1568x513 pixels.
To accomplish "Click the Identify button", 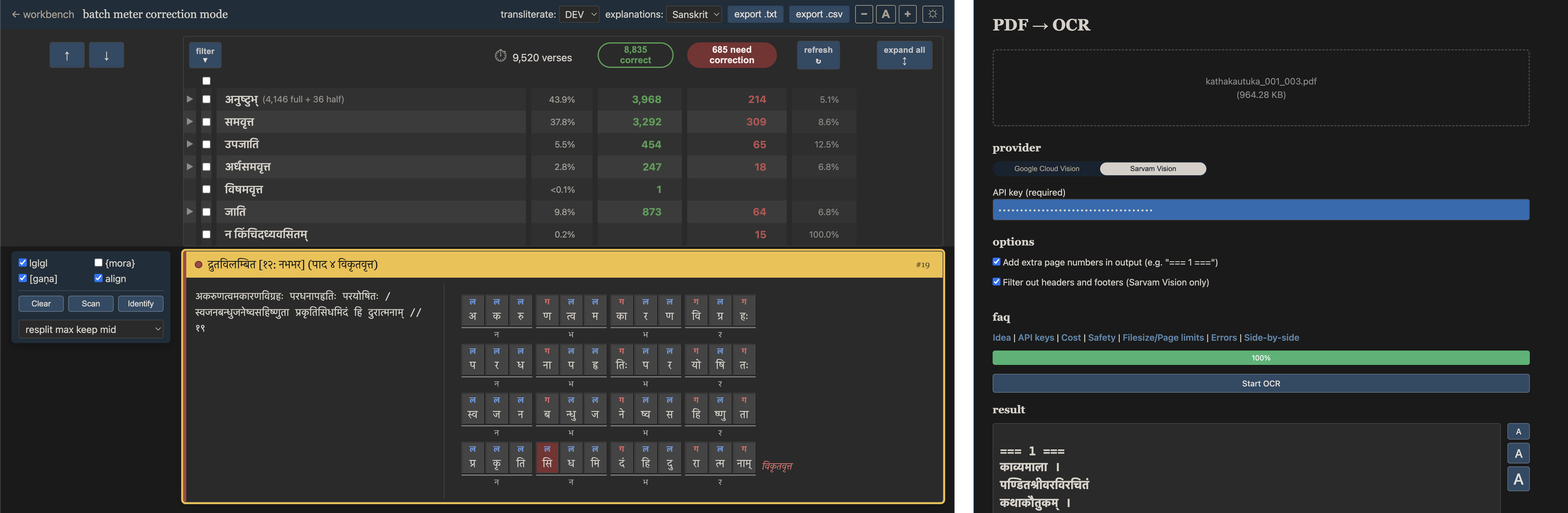I will [x=140, y=304].
